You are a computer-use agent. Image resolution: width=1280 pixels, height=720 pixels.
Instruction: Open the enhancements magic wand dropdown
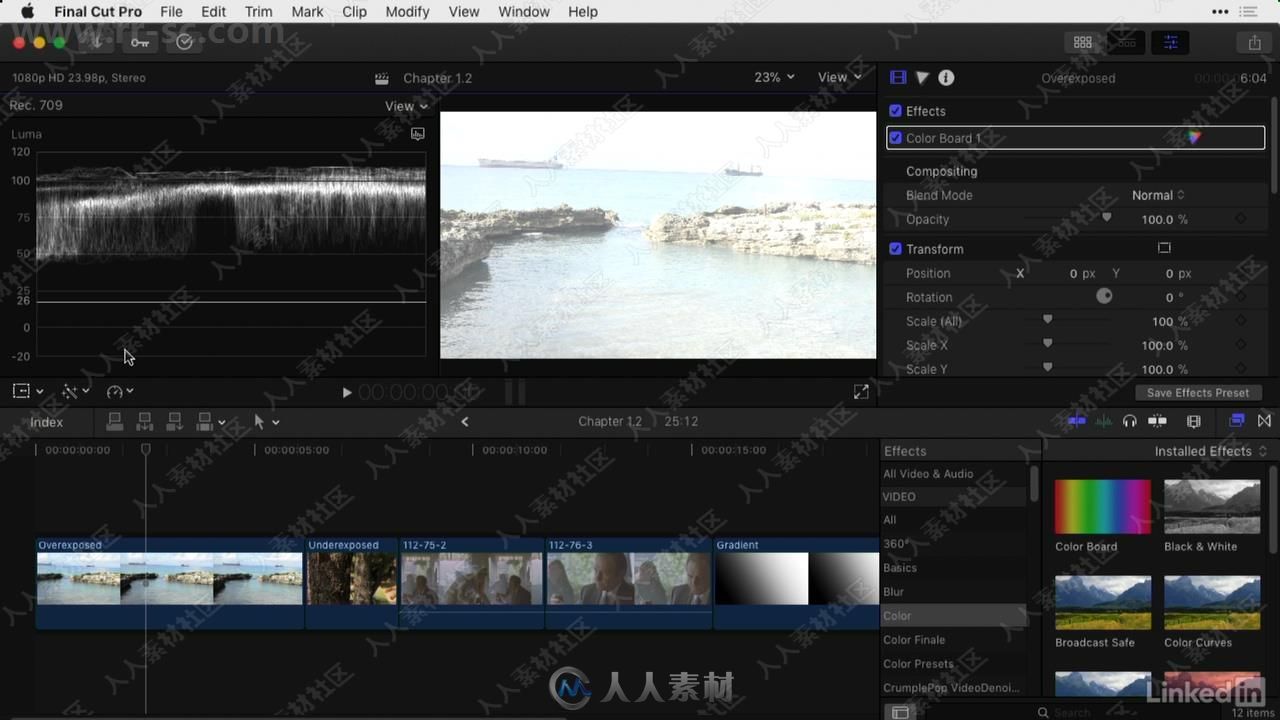click(75, 391)
